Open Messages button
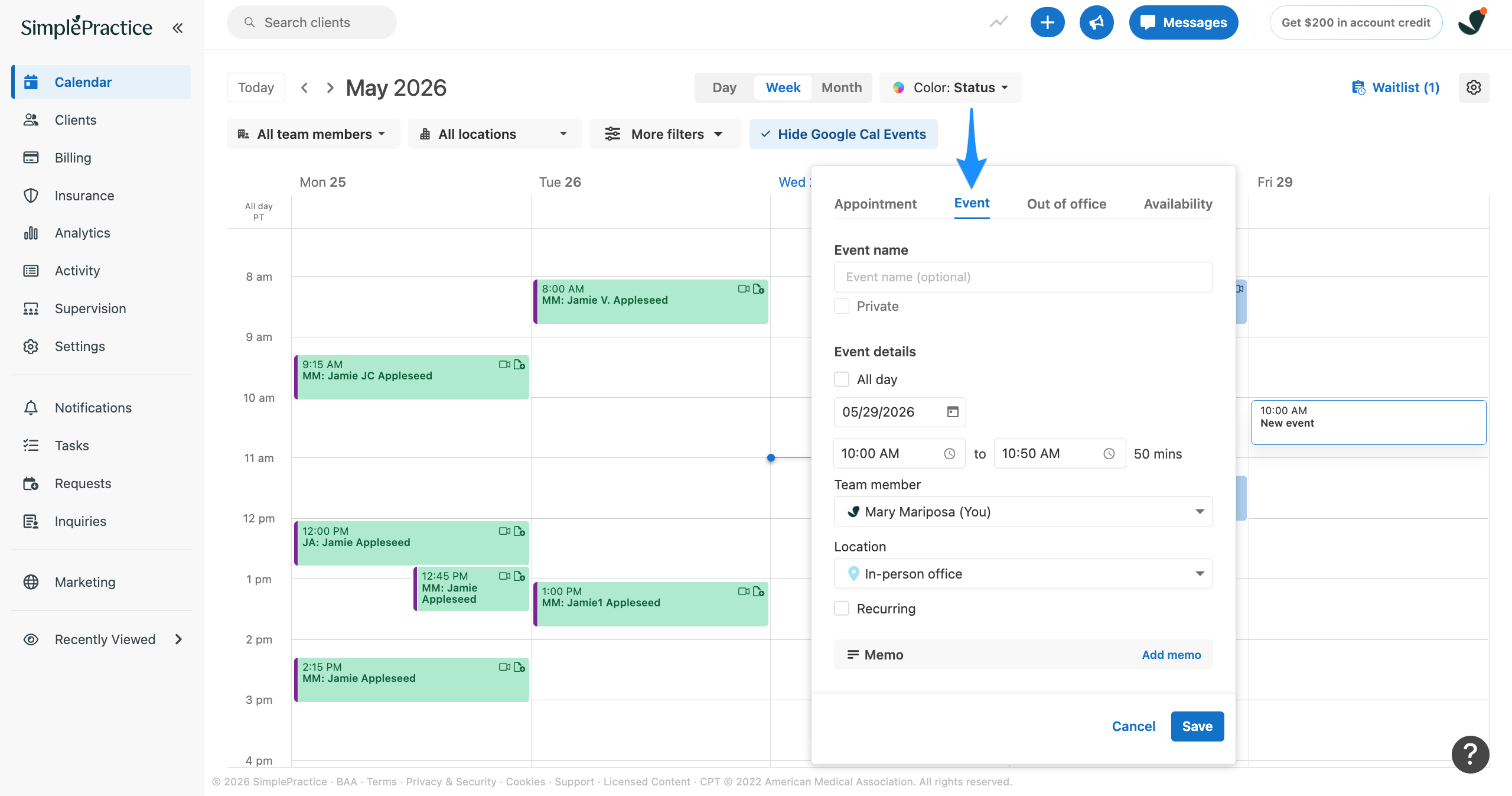The width and height of the screenshot is (1512, 796). tap(1184, 22)
